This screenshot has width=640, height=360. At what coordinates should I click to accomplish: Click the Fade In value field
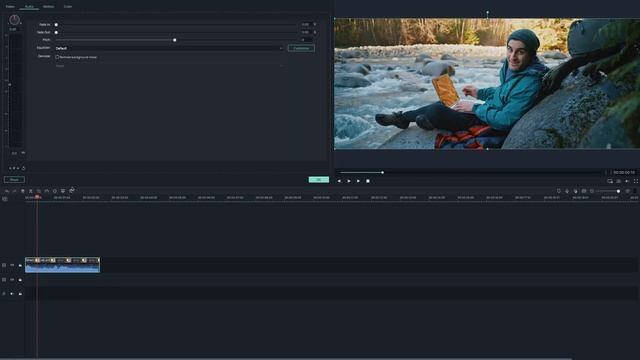306,24
